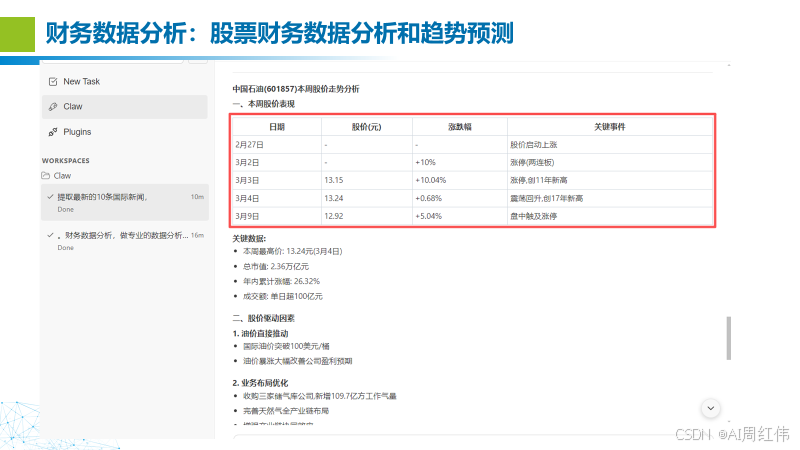Click the WORKSPACES section label
Image resolution: width=800 pixels, height=450 pixels.
point(66,161)
